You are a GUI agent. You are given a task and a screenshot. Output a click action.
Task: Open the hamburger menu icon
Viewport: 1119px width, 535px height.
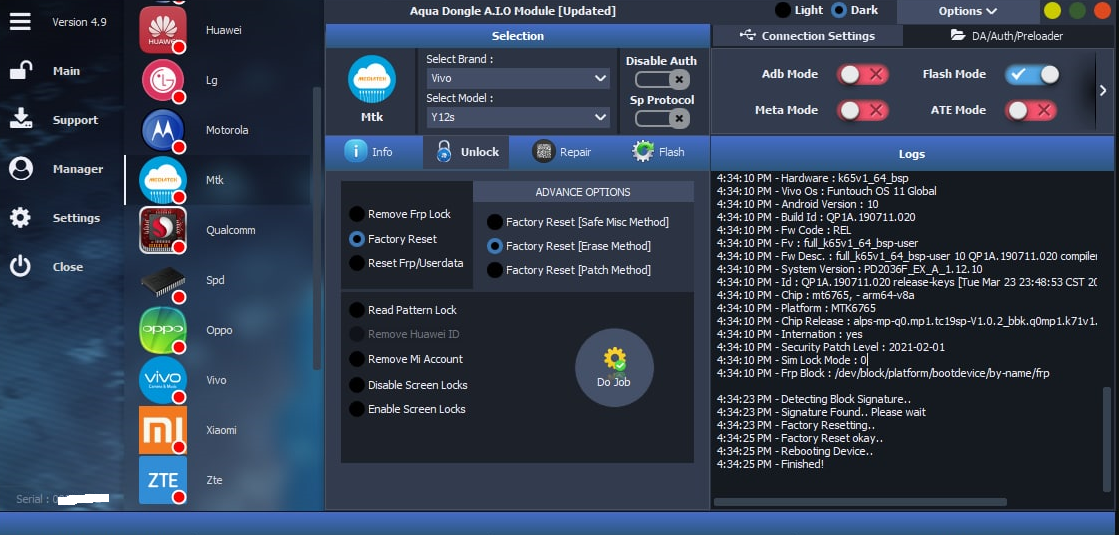coord(20,21)
